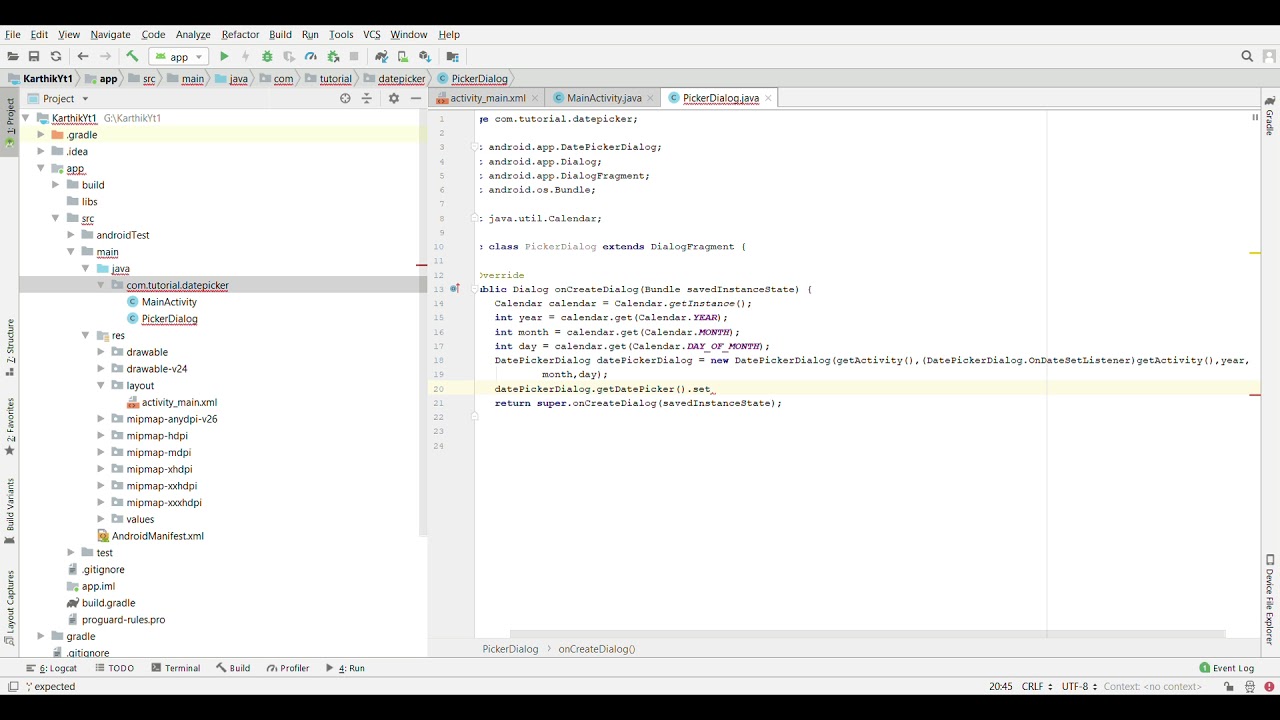Open the Event Log

point(1226,668)
